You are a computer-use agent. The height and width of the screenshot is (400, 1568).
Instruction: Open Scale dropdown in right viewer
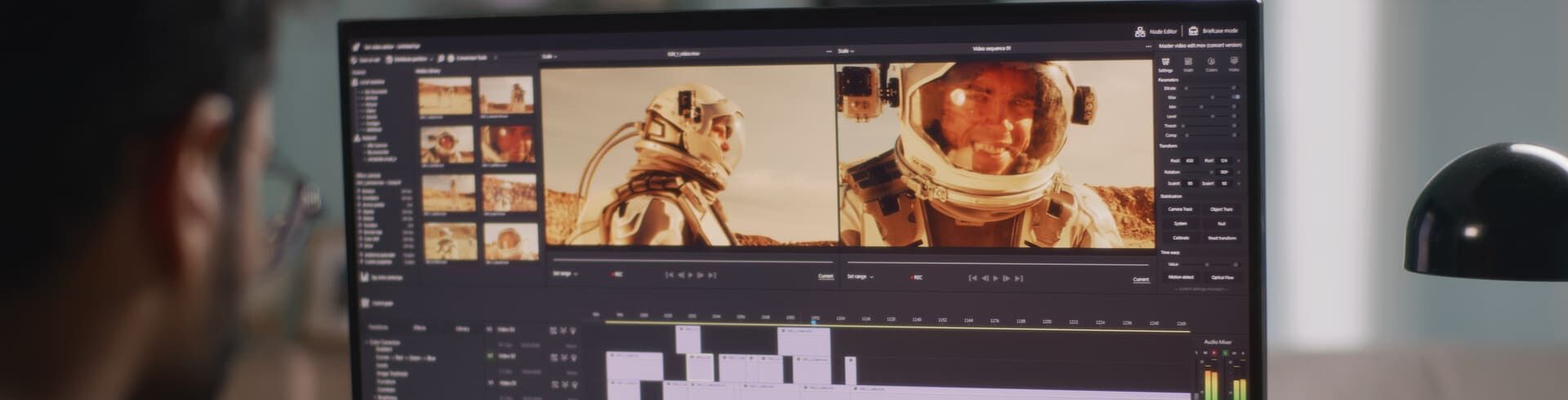point(845,51)
